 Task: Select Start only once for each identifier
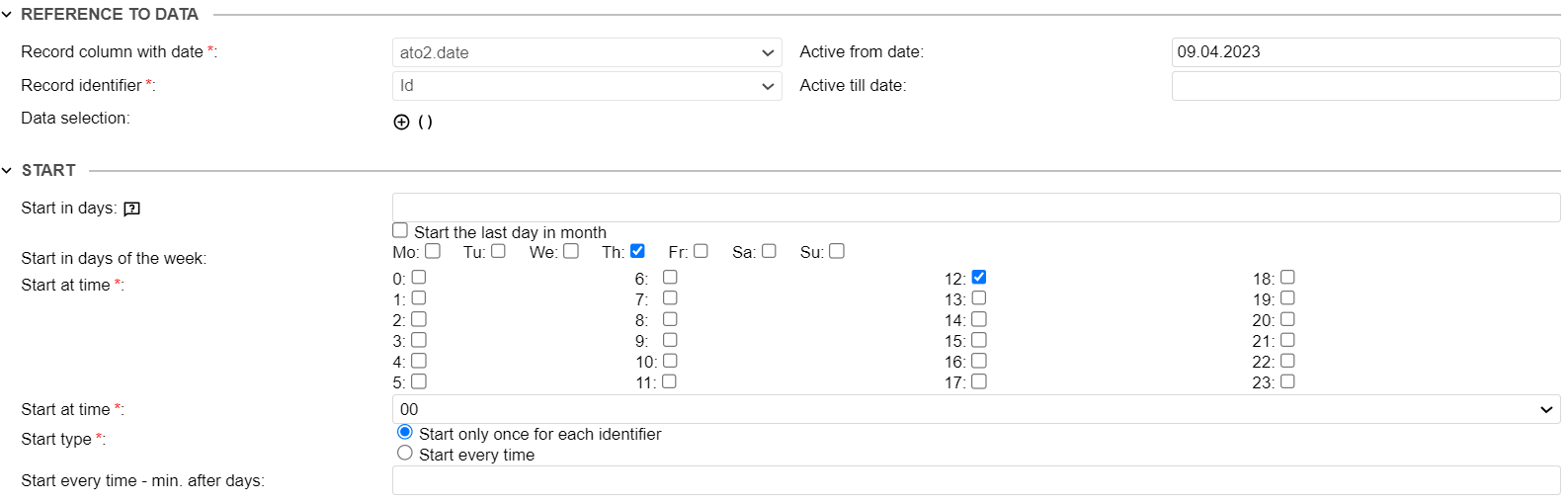click(405, 433)
